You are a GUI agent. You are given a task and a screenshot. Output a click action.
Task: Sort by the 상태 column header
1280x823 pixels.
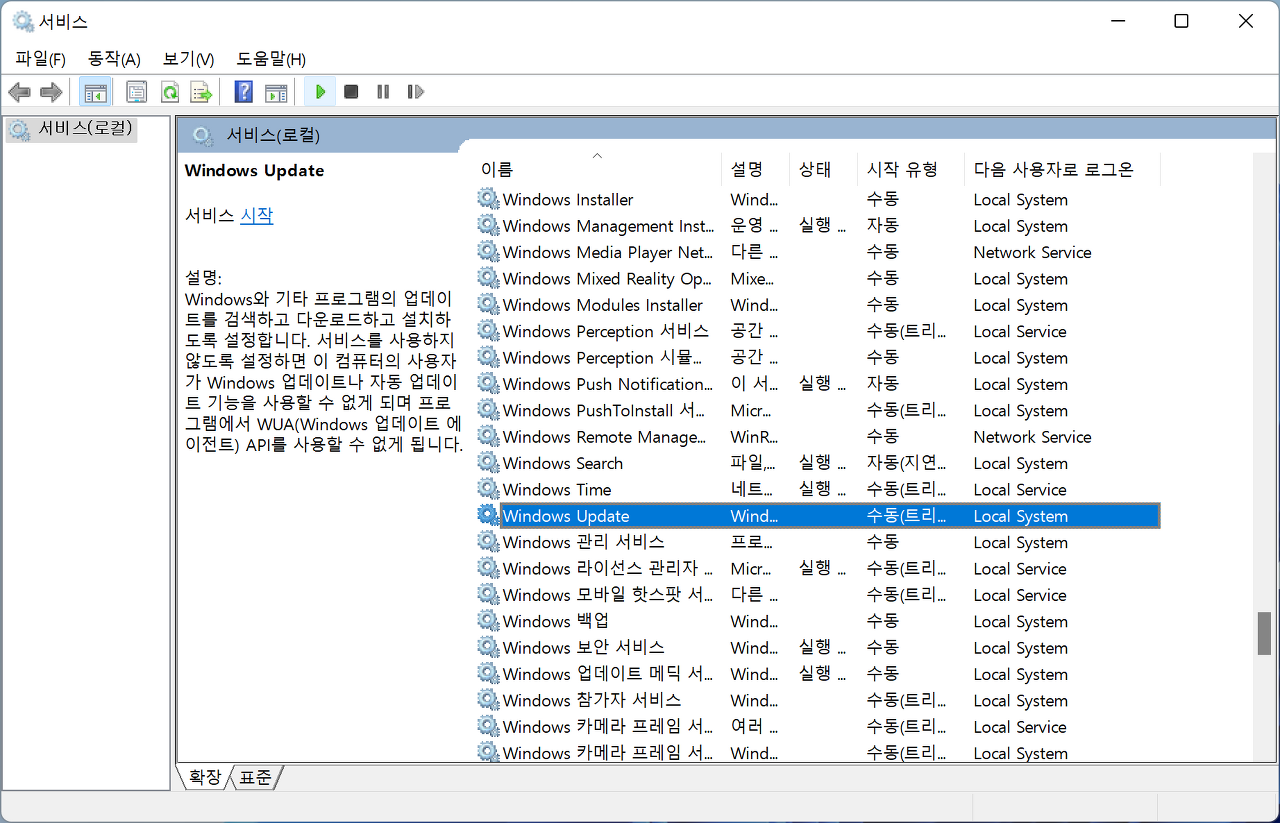pyautogui.click(x=824, y=169)
